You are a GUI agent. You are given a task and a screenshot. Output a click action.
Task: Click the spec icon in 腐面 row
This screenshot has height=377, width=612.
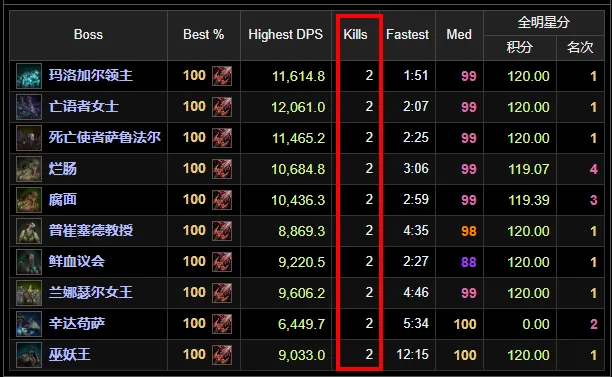[222, 200]
